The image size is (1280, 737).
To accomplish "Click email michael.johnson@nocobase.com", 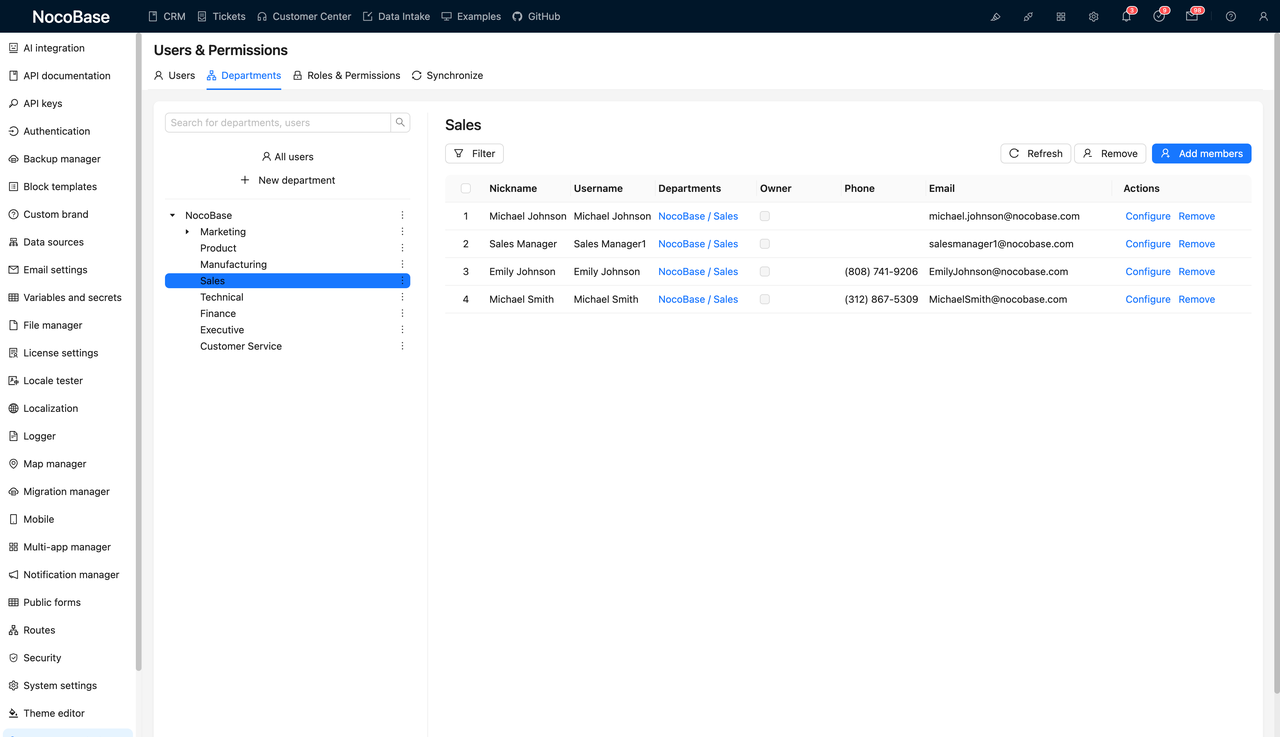I will click(x=1004, y=216).
